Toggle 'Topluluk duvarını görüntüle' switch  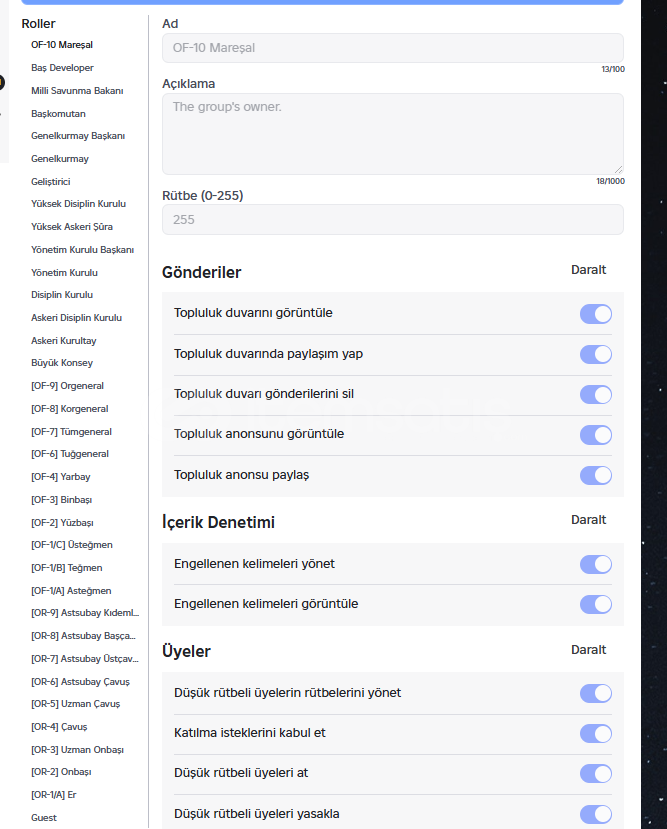(596, 314)
